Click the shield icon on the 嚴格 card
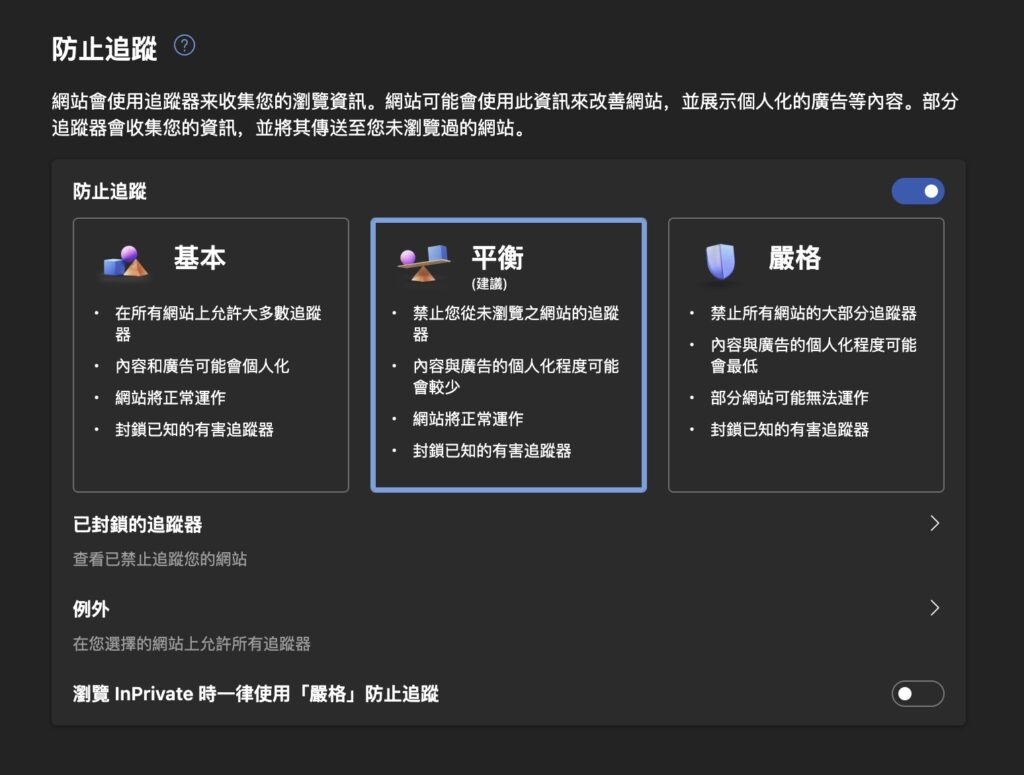 click(x=720, y=262)
